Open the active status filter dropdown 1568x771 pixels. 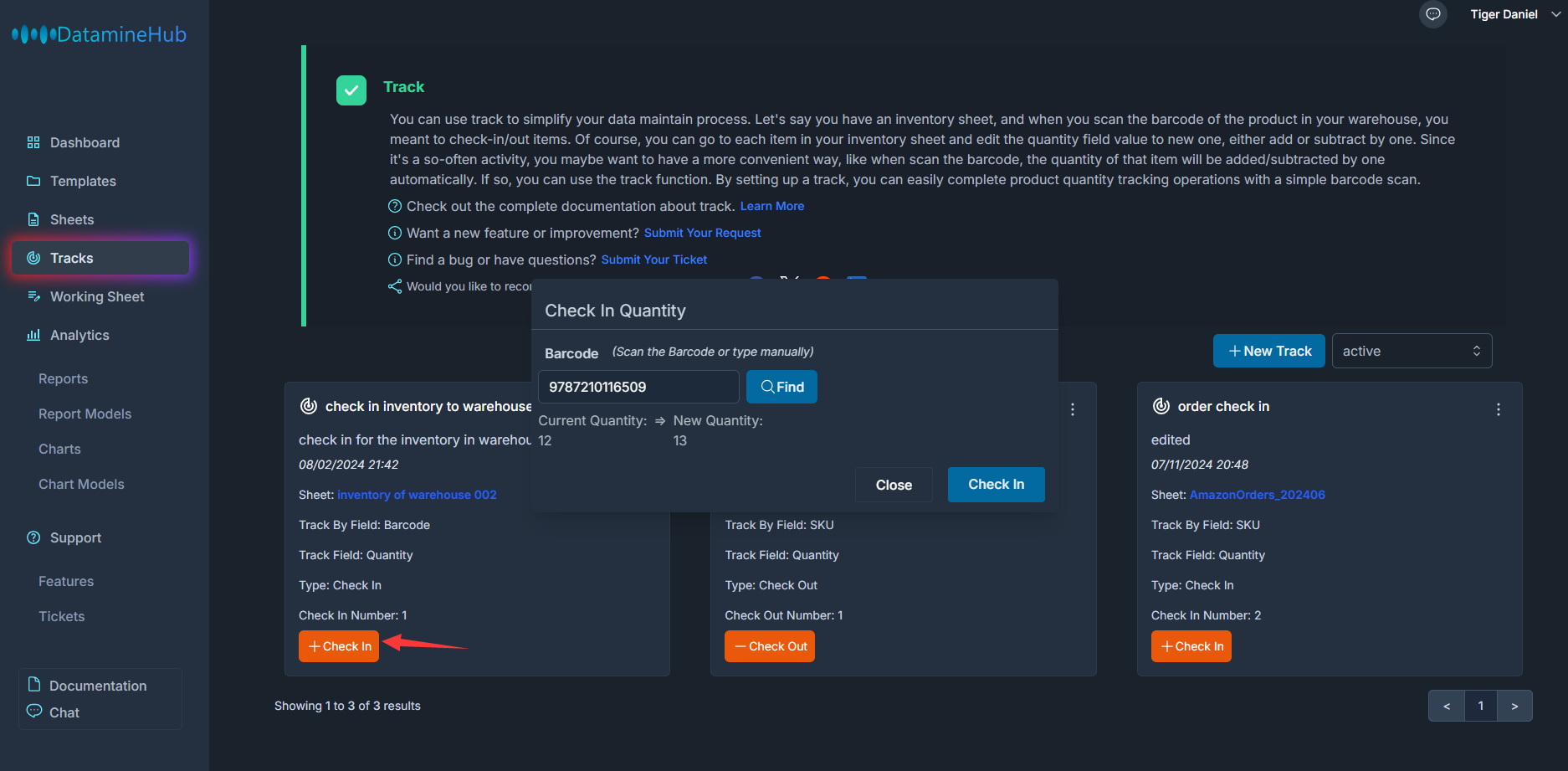pos(1412,351)
